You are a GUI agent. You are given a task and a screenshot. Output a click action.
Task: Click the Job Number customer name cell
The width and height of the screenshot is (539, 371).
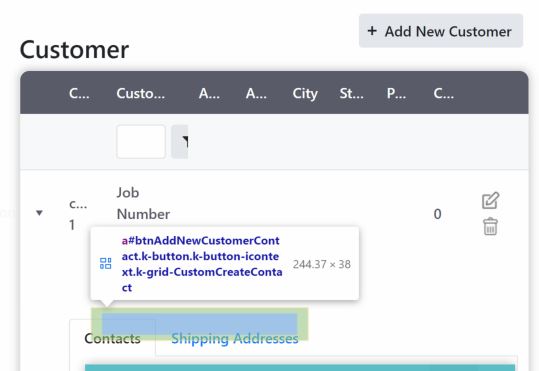click(143, 203)
